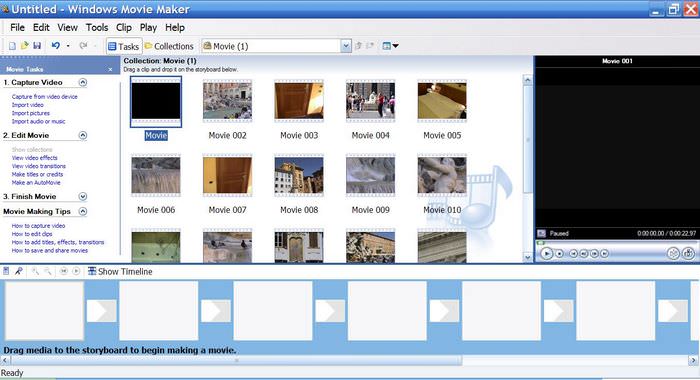The width and height of the screenshot is (700, 380).
Task: Click Make titles or credits link
Action: click(x=38, y=174)
